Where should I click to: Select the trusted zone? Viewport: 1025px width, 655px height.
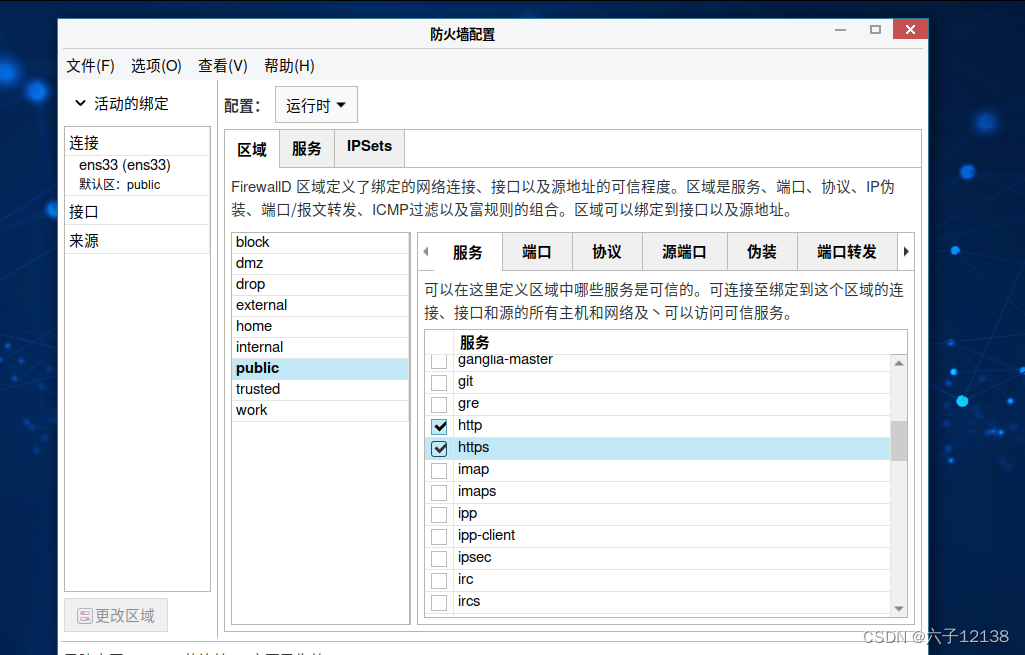click(320, 390)
